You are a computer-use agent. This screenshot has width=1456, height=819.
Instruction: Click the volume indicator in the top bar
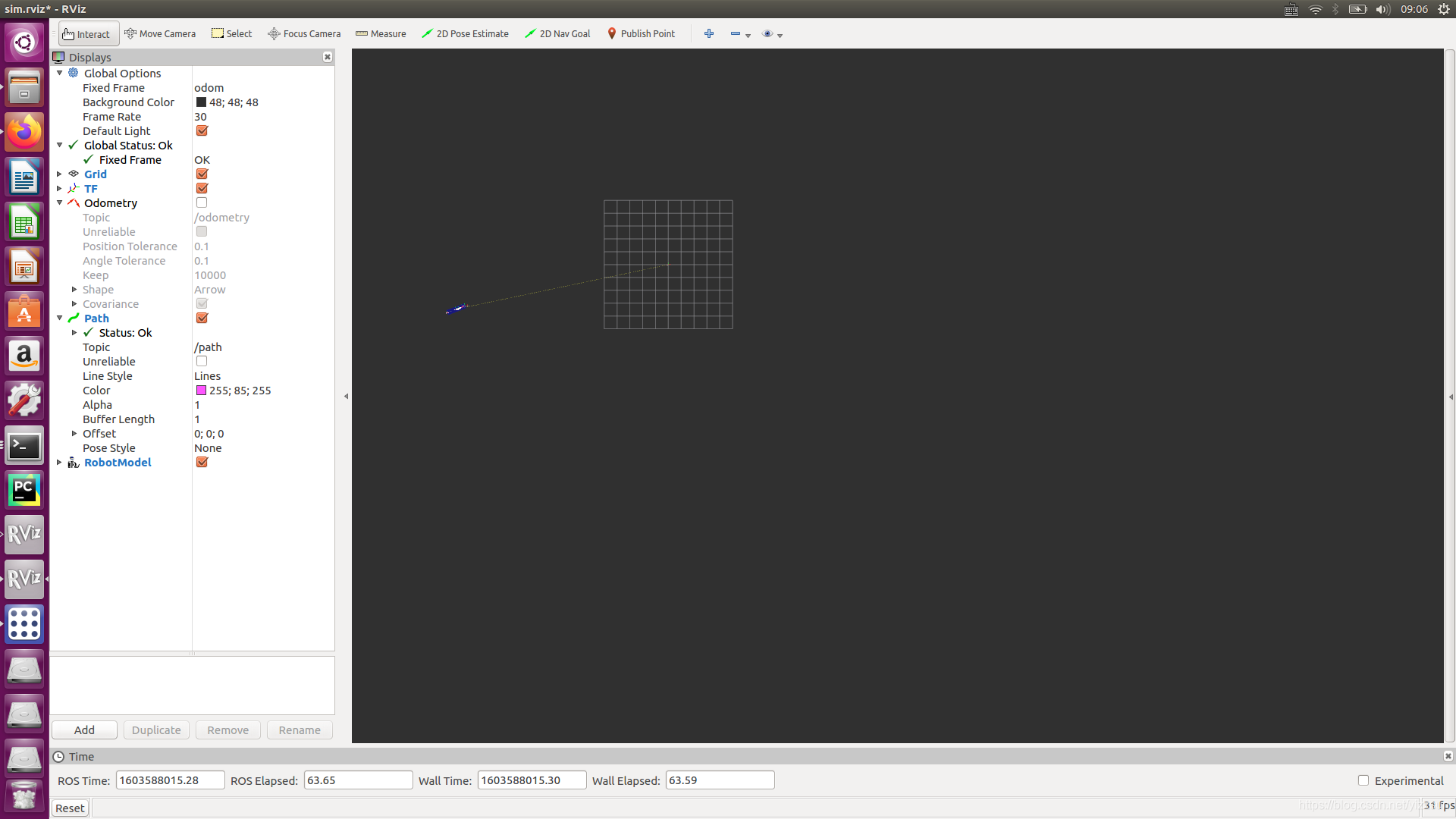[x=1382, y=9]
